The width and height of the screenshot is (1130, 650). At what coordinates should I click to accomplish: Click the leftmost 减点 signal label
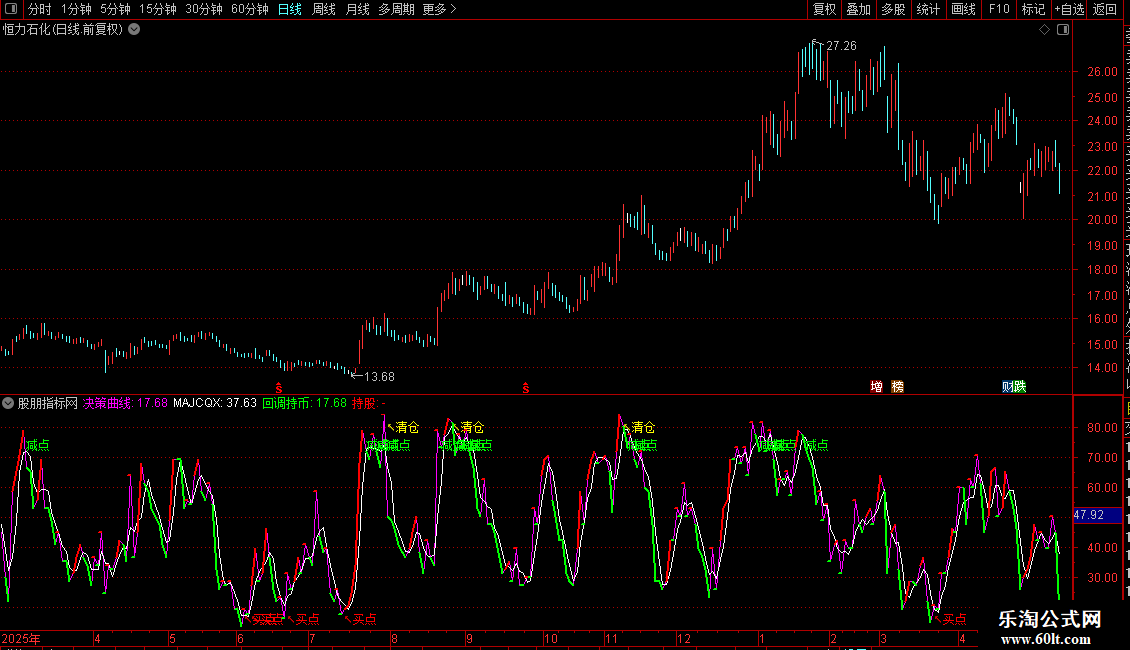pos(38,445)
